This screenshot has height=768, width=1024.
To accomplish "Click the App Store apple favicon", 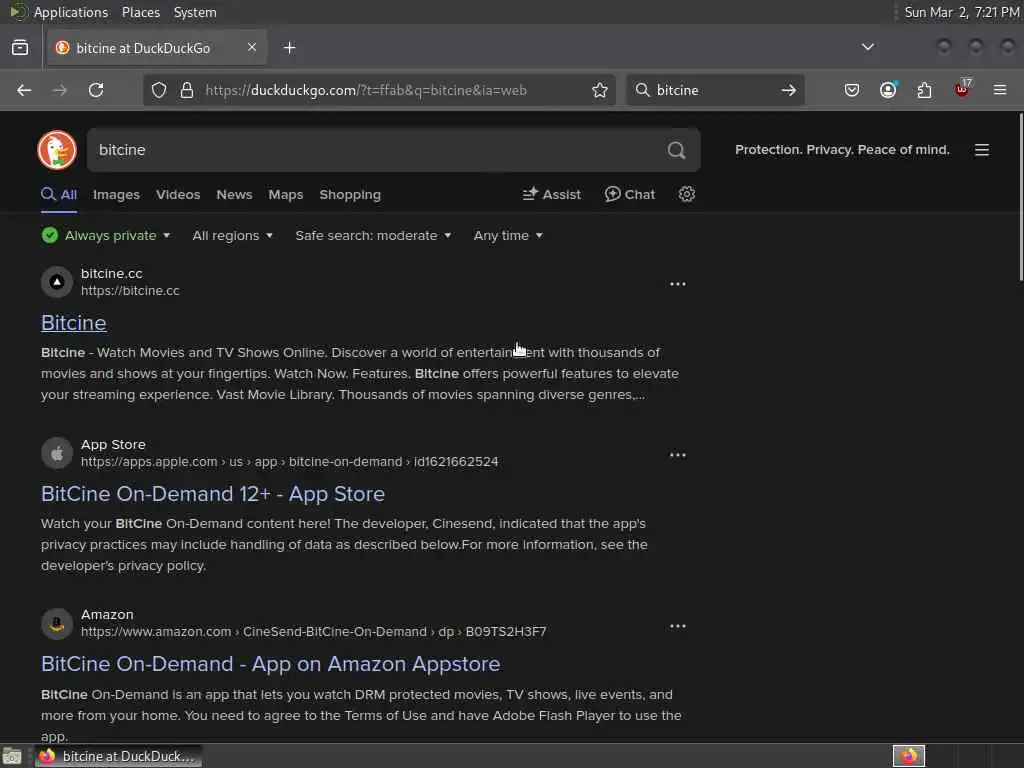I will click(x=57, y=453).
